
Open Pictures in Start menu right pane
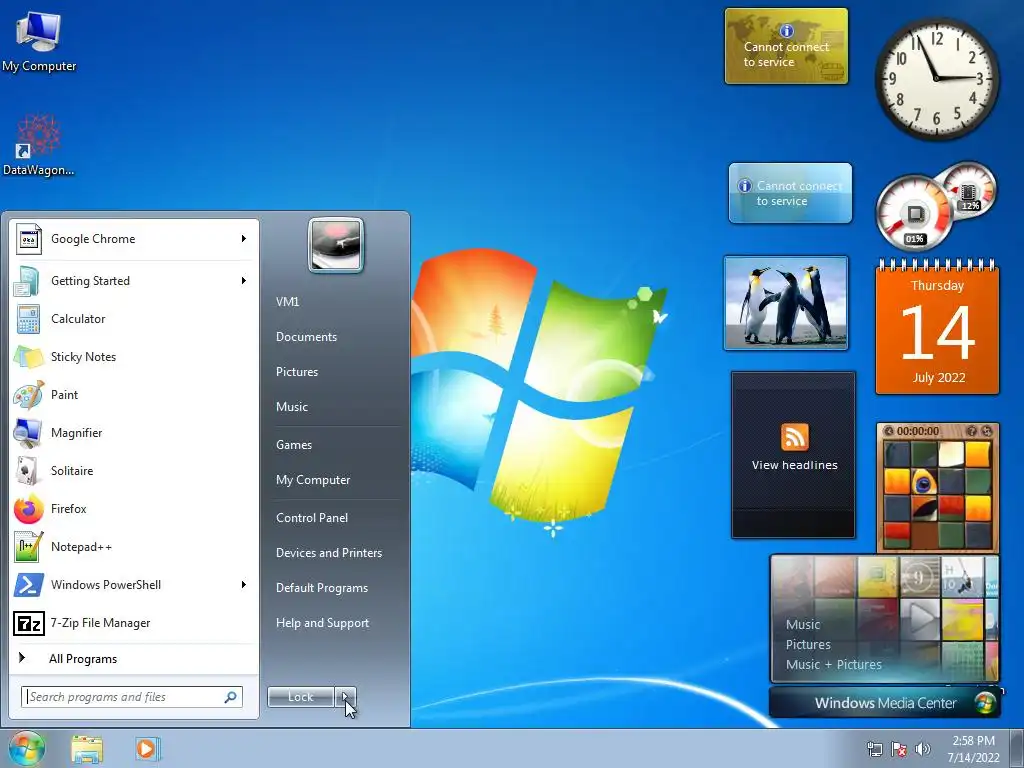(296, 372)
